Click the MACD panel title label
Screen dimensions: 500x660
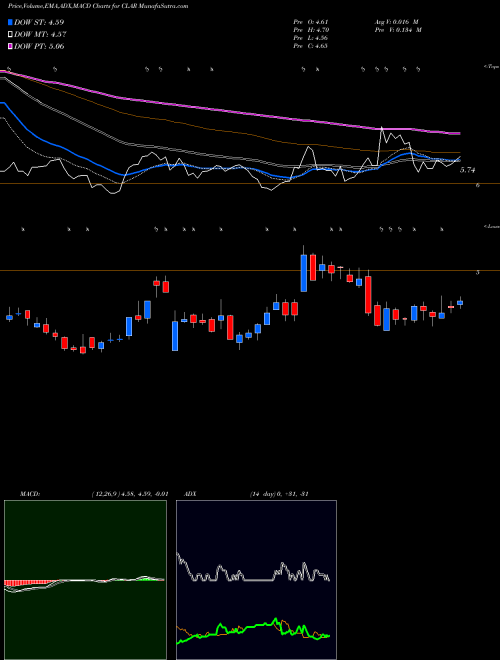(30, 494)
